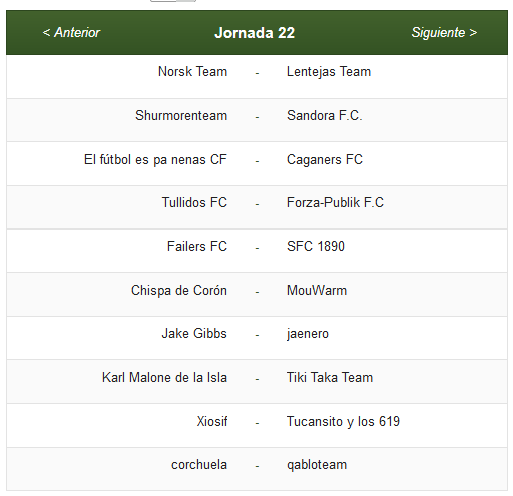Screen dimensions: 513x496
Task: Click SFC 1890 team name
Action: pos(316,246)
